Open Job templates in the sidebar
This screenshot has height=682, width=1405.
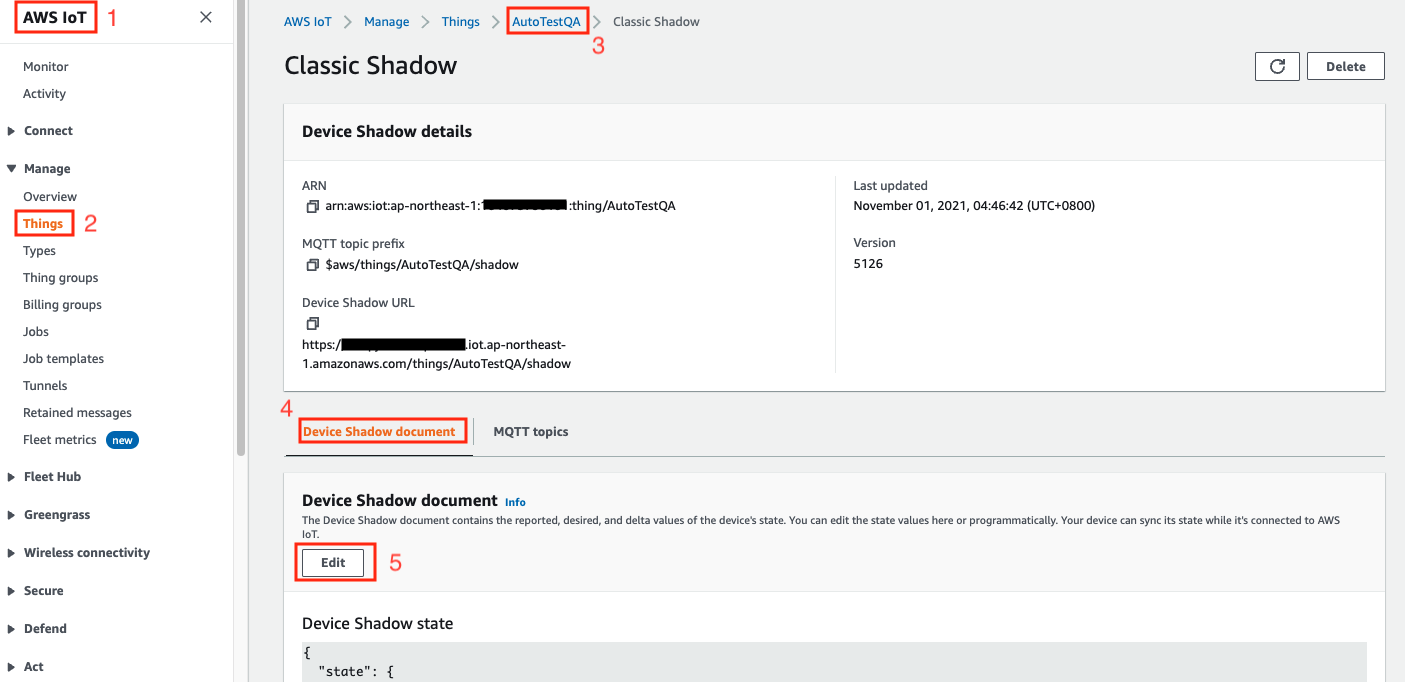[63, 359]
